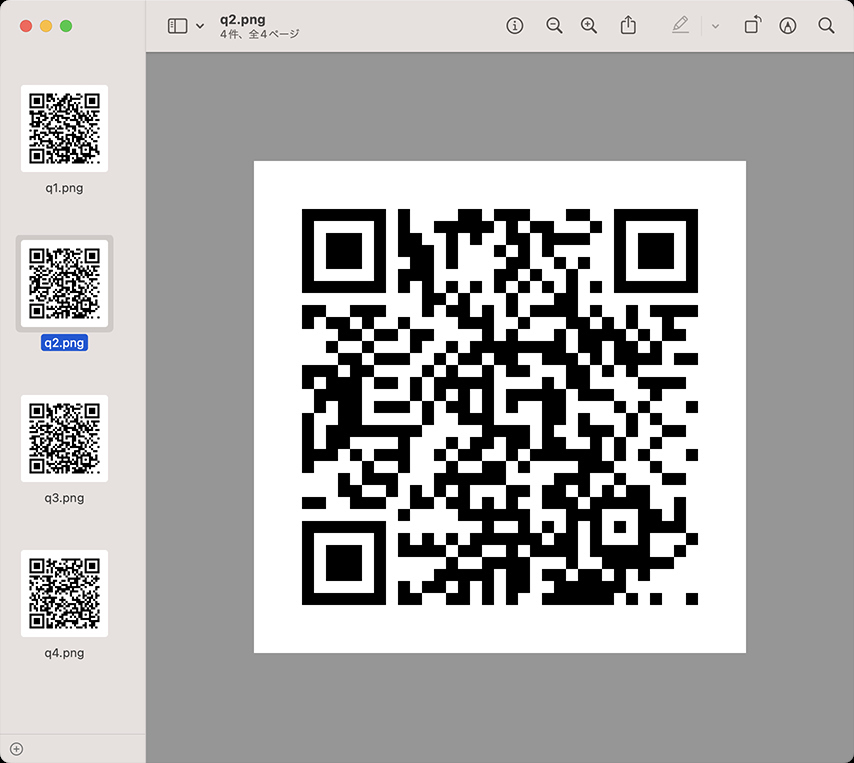The height and width of the screenshot is (763, 854).
Task: Click the q4.png file name label
Action: [x=64, y=652]
